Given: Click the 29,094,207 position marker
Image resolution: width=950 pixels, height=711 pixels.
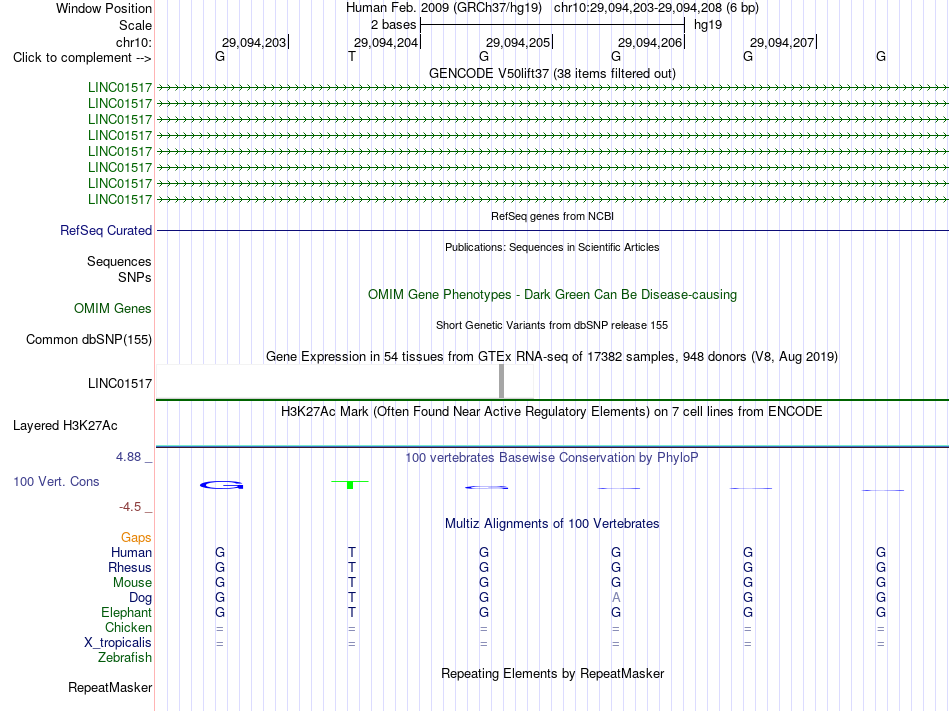Looking at the screenshot, I should pos(782,42).
